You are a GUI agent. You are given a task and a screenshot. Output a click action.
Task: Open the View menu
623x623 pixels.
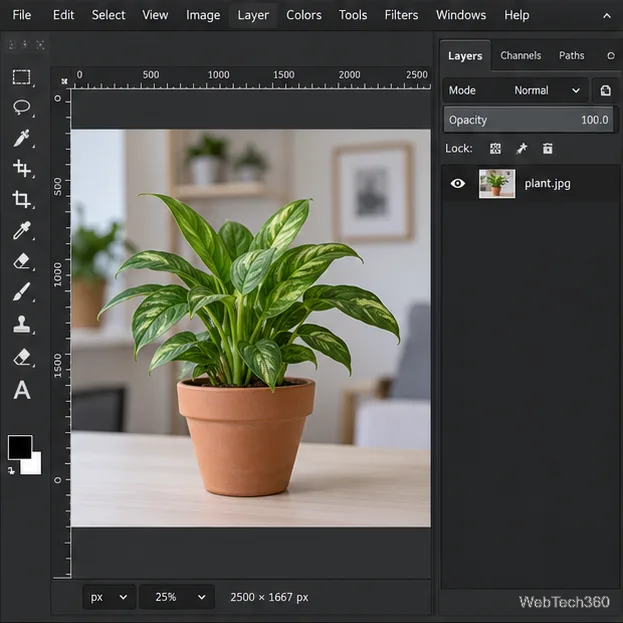pyautogui.click(x=155, y=15)
